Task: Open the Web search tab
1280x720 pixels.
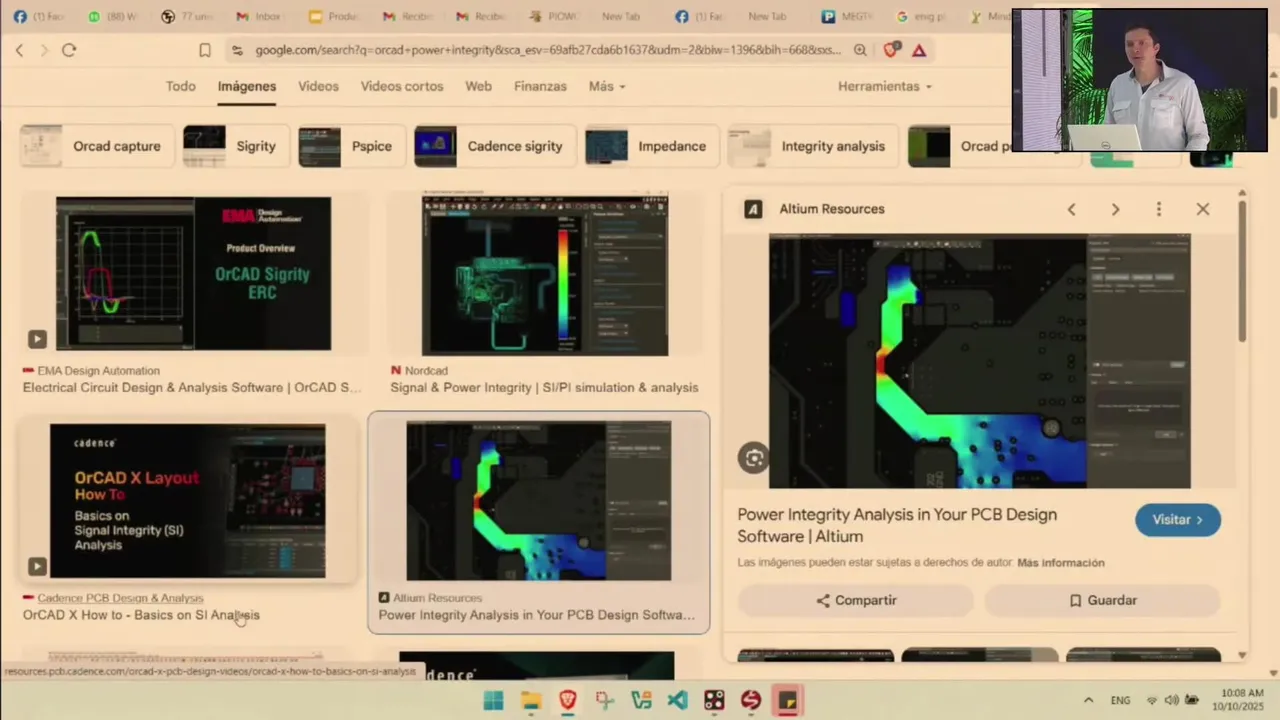Action: (478, 86)
